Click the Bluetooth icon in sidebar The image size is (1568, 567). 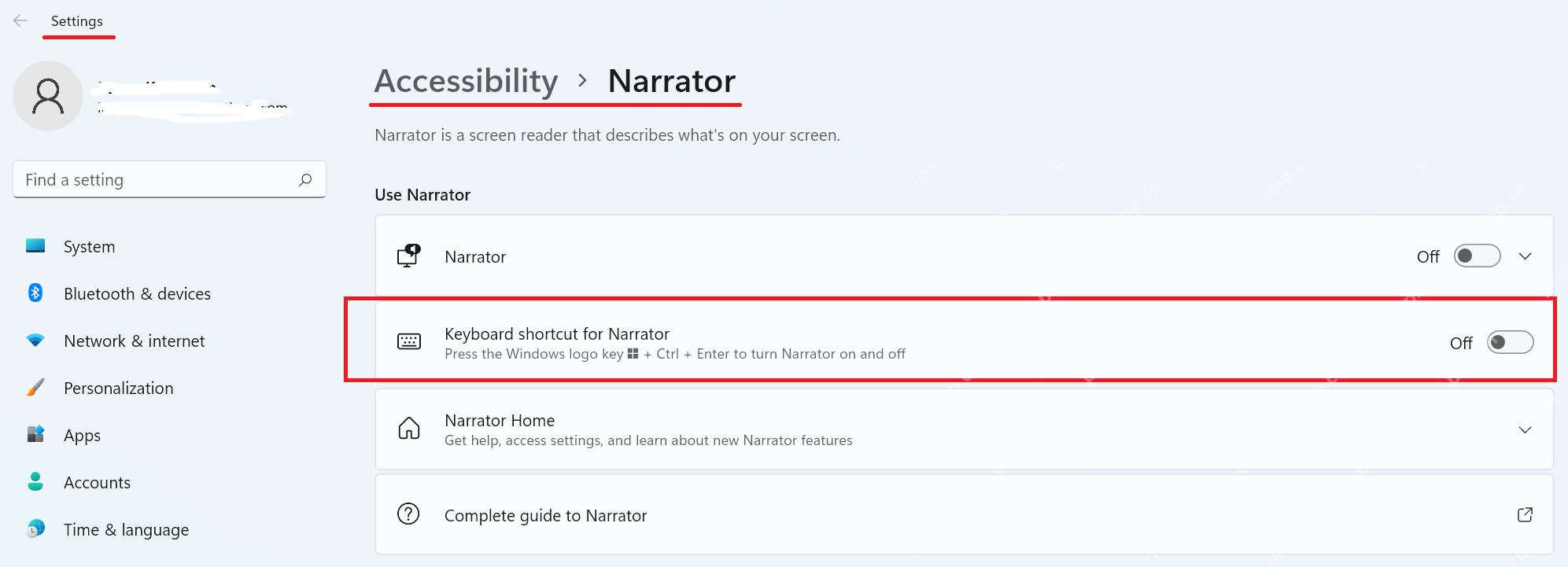pyautogui.click(x=35, y=293)
